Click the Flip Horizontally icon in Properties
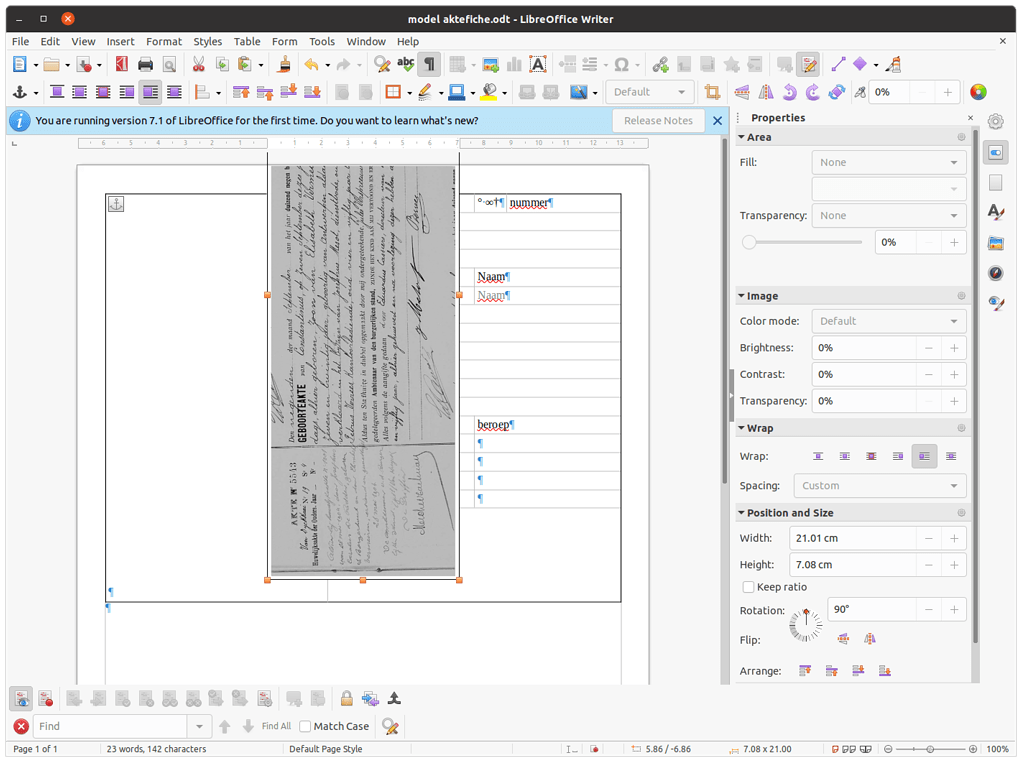The image size is (1023, 763). (870, 639)
